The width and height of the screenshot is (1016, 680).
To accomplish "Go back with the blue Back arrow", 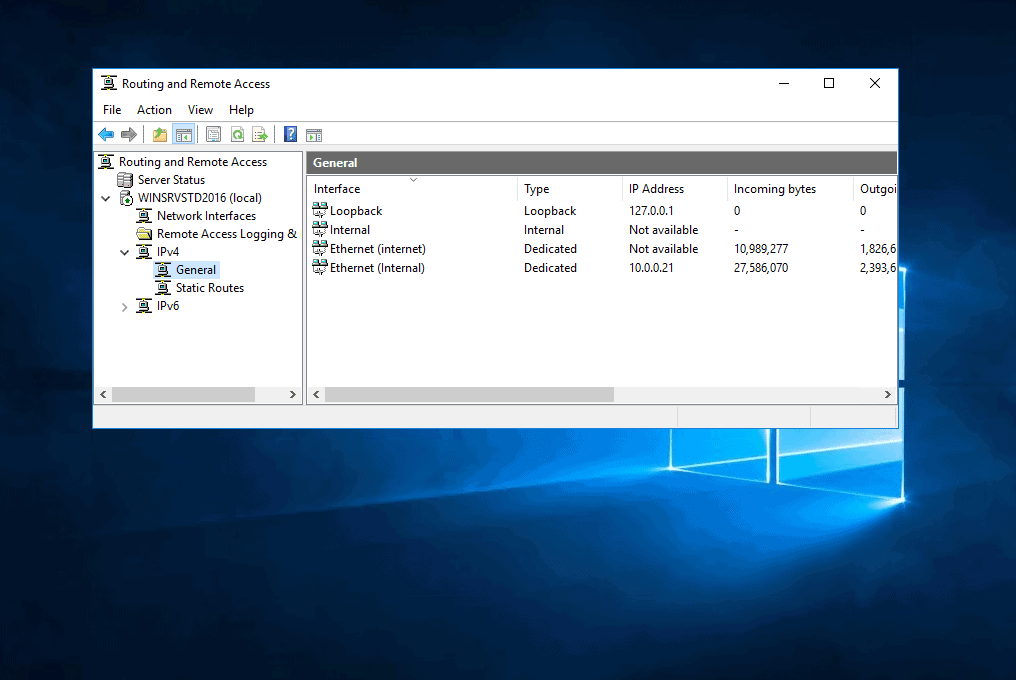I will tap(106, 135).
